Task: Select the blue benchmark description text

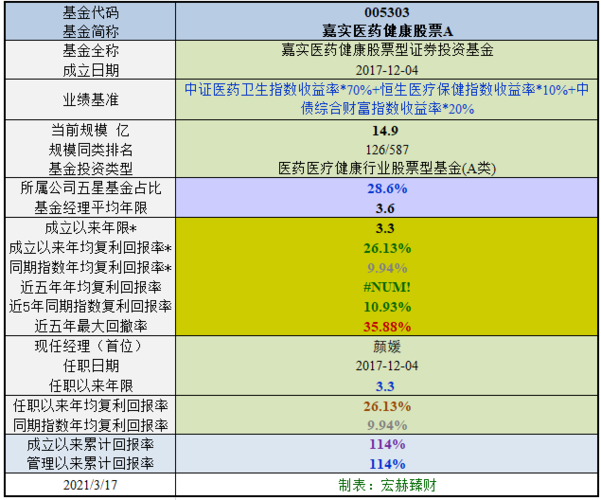Action: [x=387, y=99]
